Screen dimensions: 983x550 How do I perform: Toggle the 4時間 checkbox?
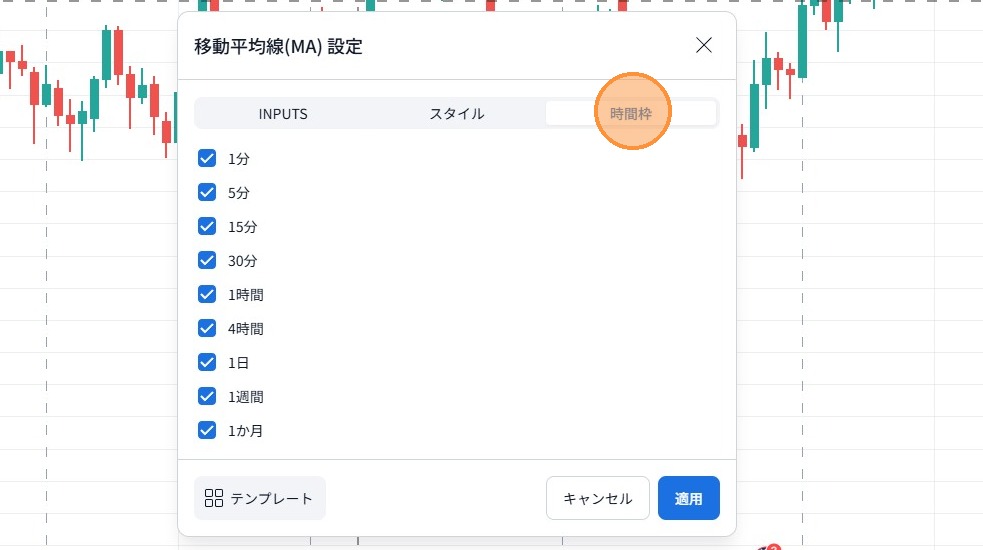[207, 328]
